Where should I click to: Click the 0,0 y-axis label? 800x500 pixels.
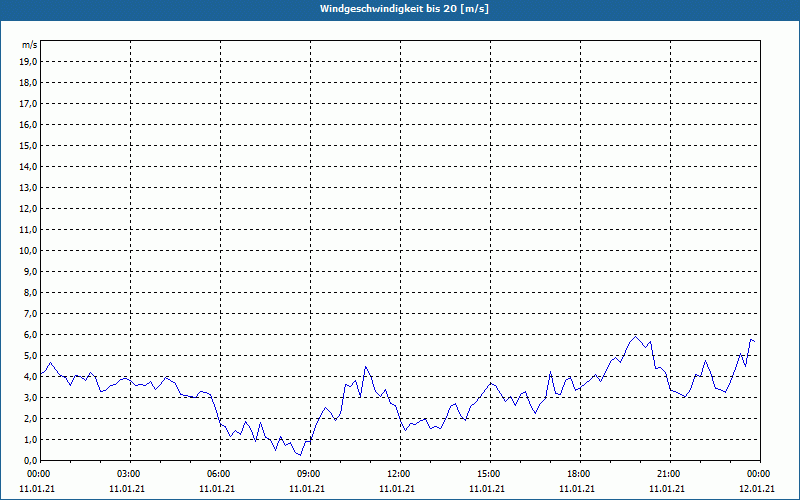(30, 460)
